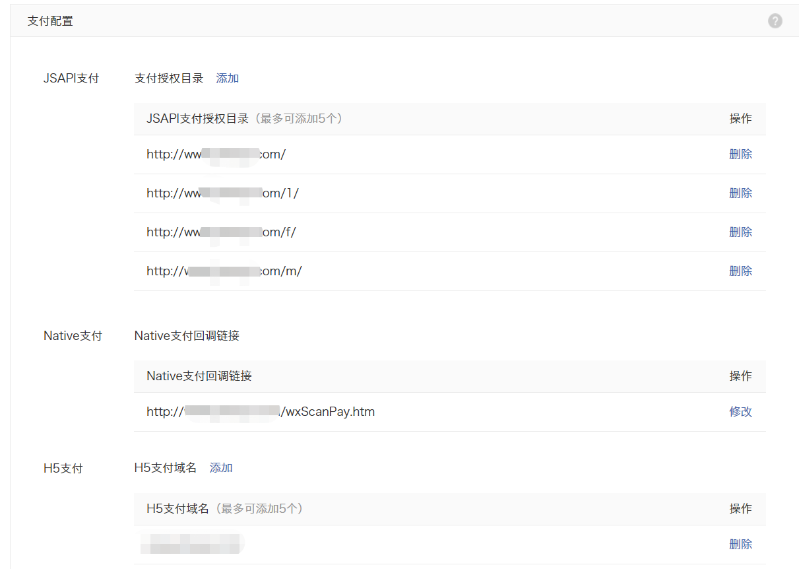Open the help question mark icon

click(x=775, y=21)
